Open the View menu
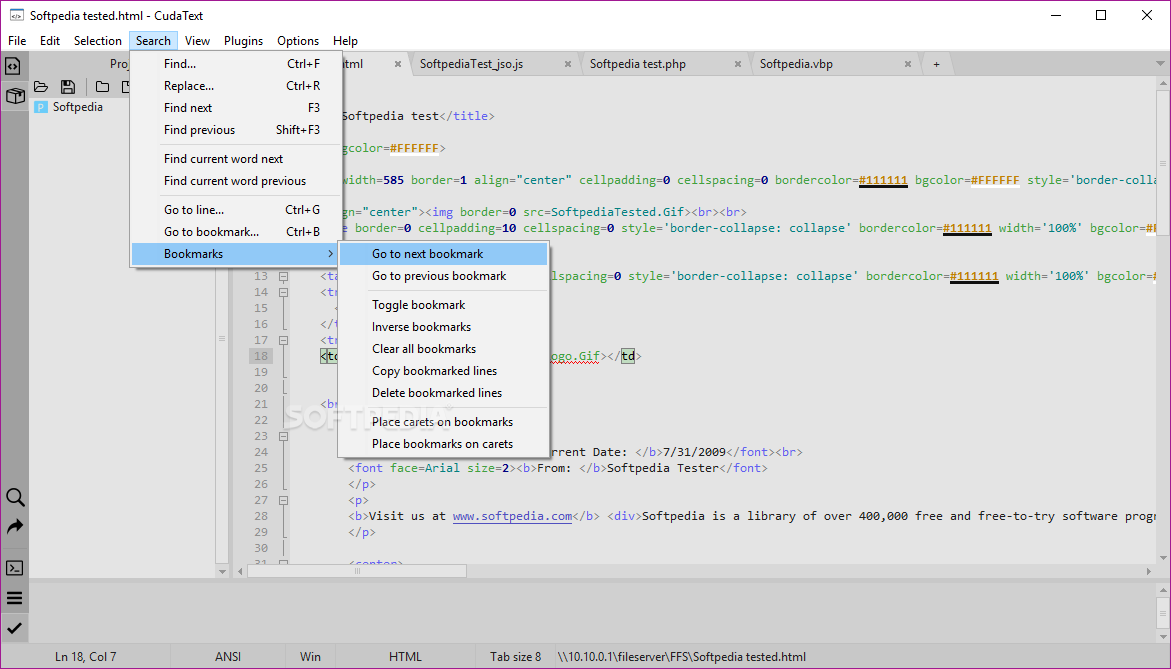The width and height of the screenshot is (1171, 669). click(x=197, y=40)
